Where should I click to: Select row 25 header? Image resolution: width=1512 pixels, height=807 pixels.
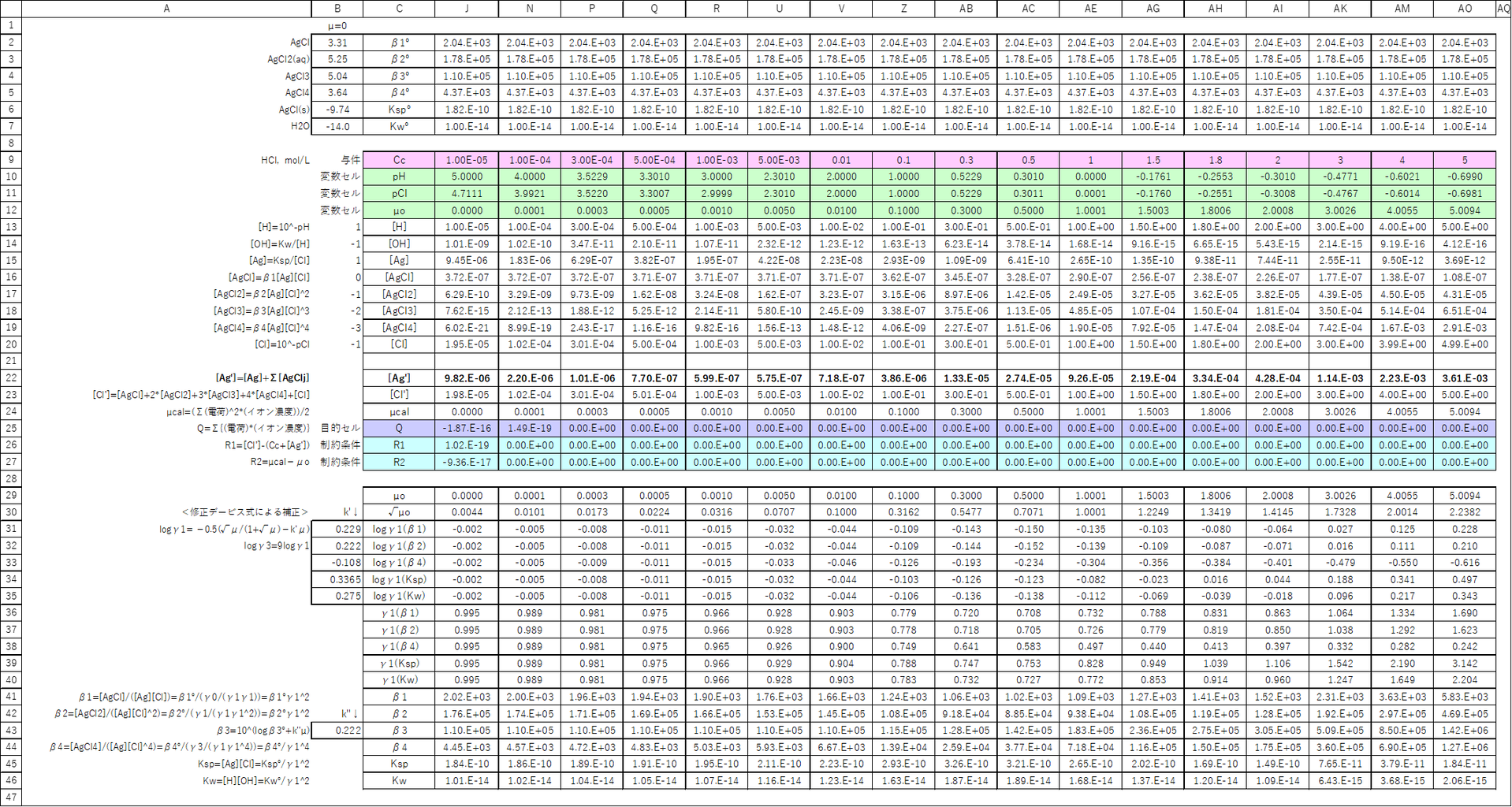tap(11, 428)
